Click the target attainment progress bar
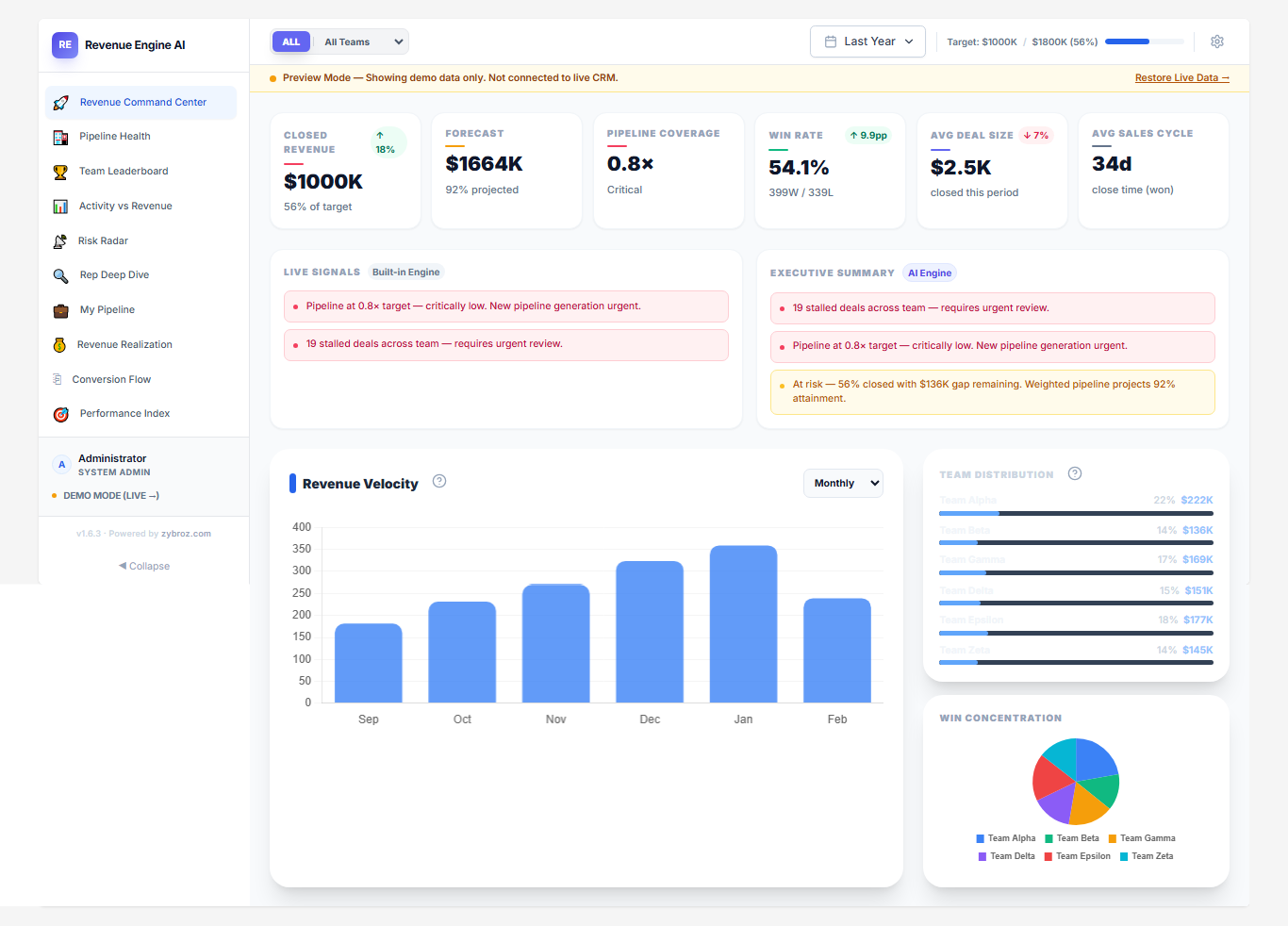 pos(1144,41)
